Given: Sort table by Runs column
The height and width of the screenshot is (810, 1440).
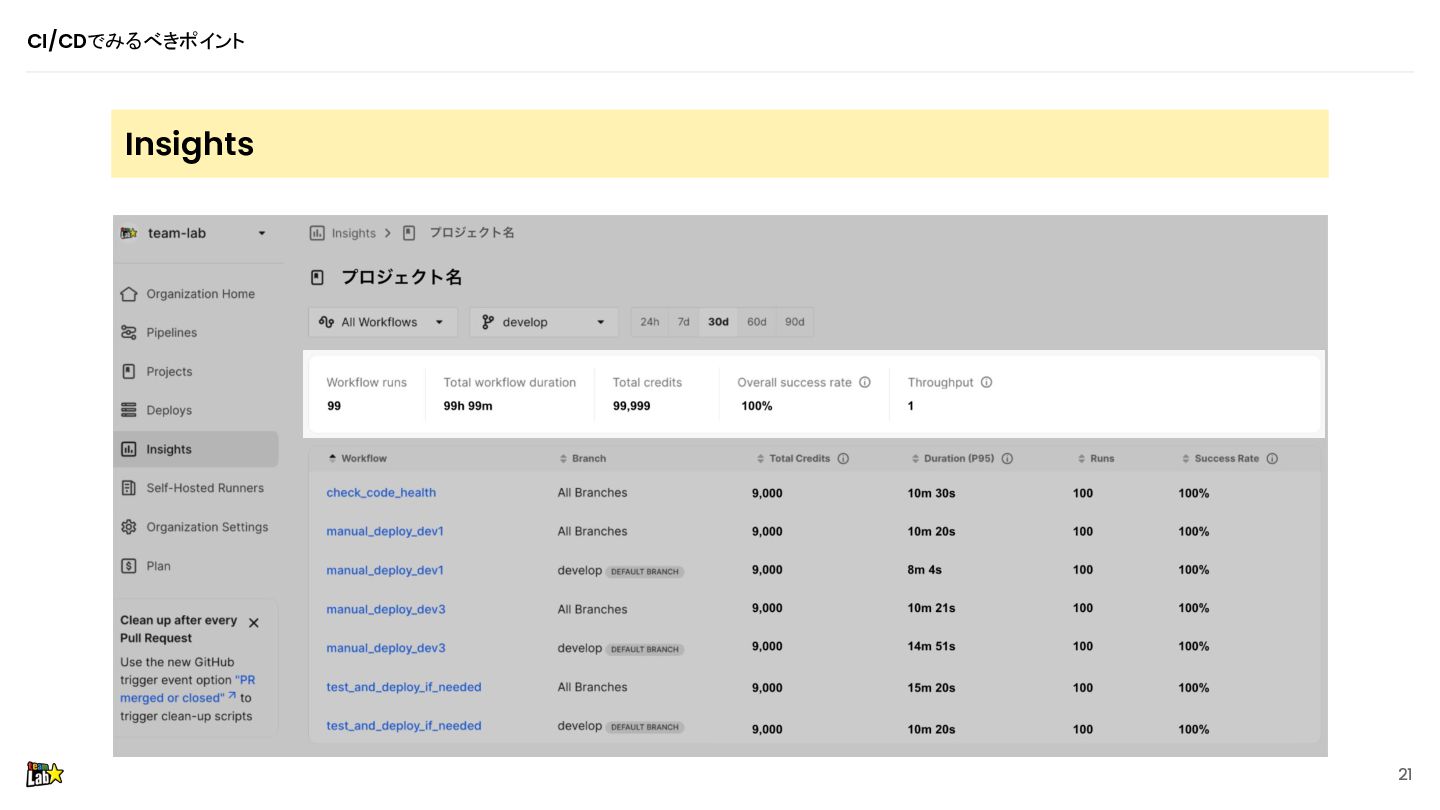Looking at the screenshot, I should pos(1096,458).
